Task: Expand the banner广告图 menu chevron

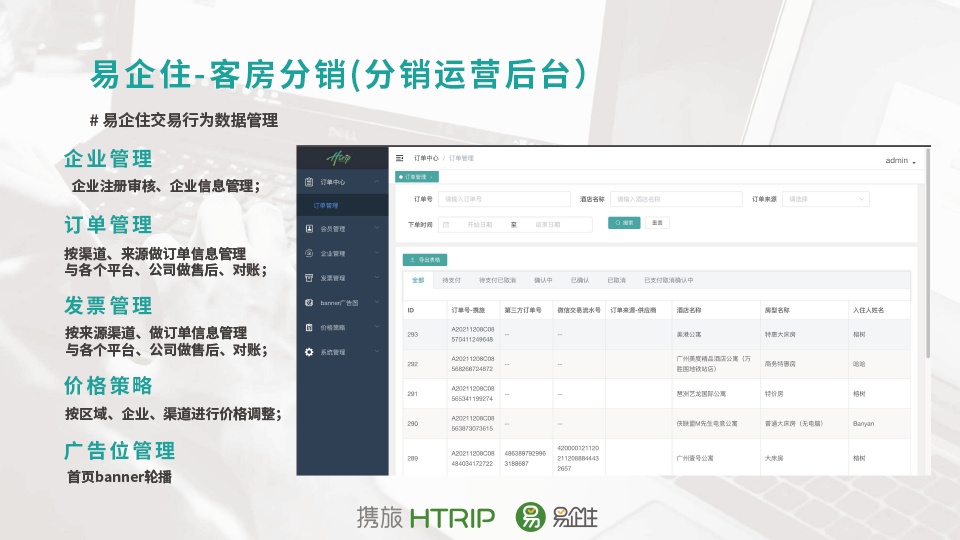Action: click(x=377, y=302)
